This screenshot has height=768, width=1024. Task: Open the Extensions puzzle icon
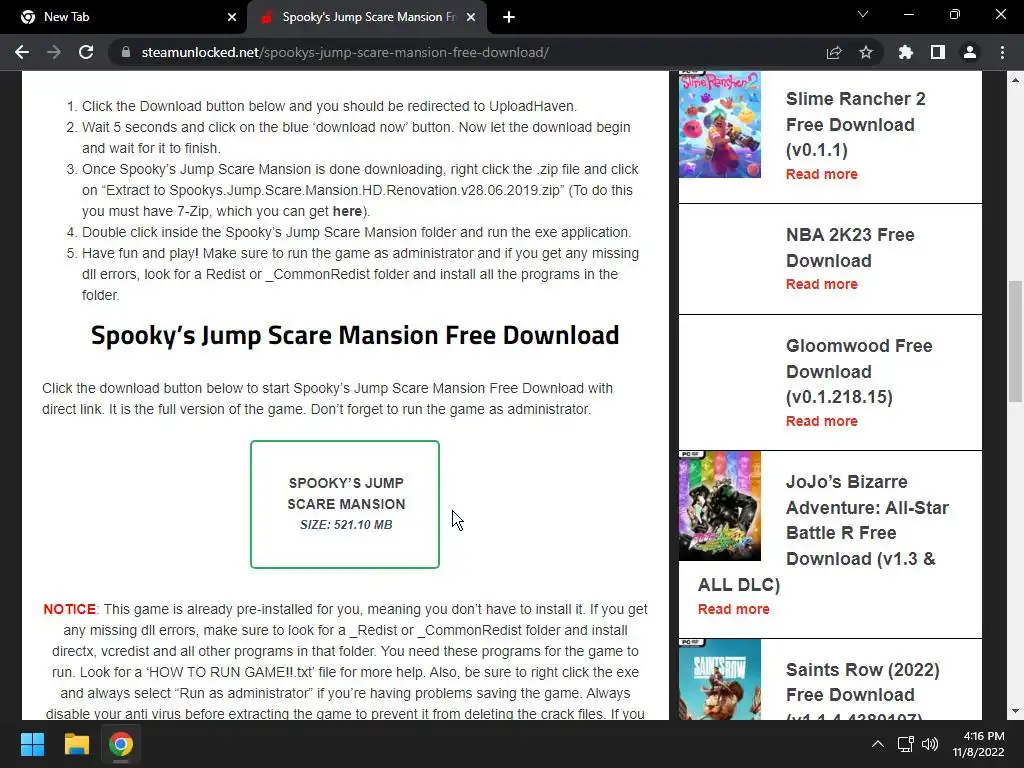pyautogui.click(x=906, y=52)
